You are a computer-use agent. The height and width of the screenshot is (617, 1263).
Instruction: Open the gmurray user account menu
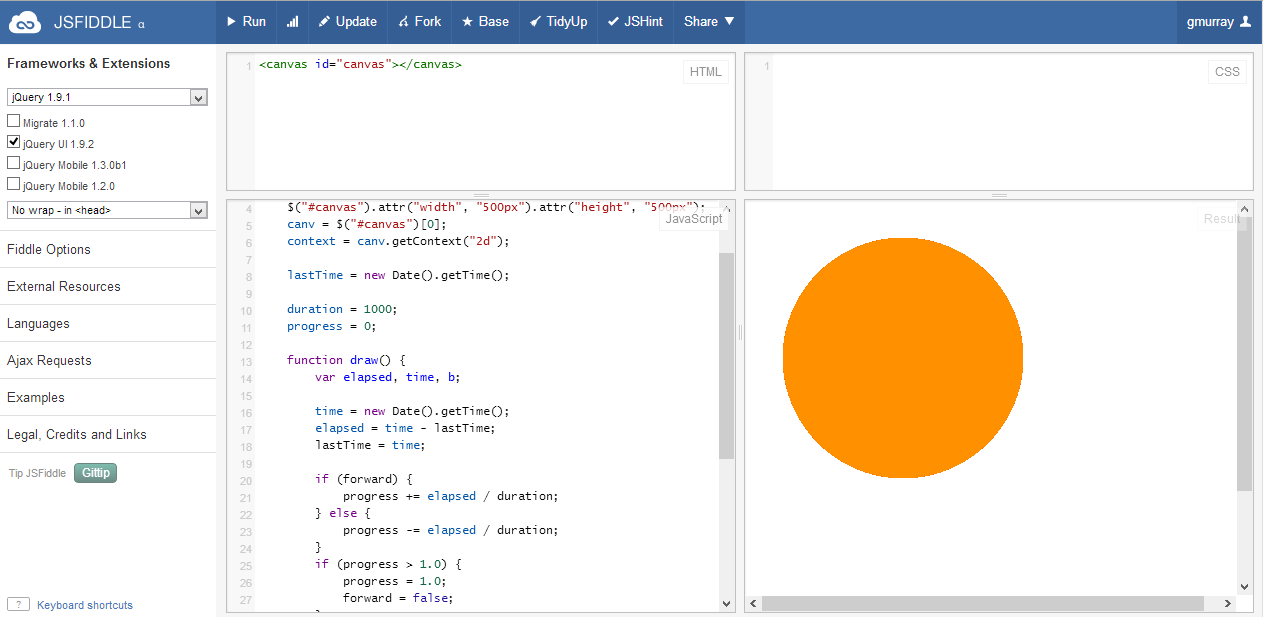point(1218,21)
